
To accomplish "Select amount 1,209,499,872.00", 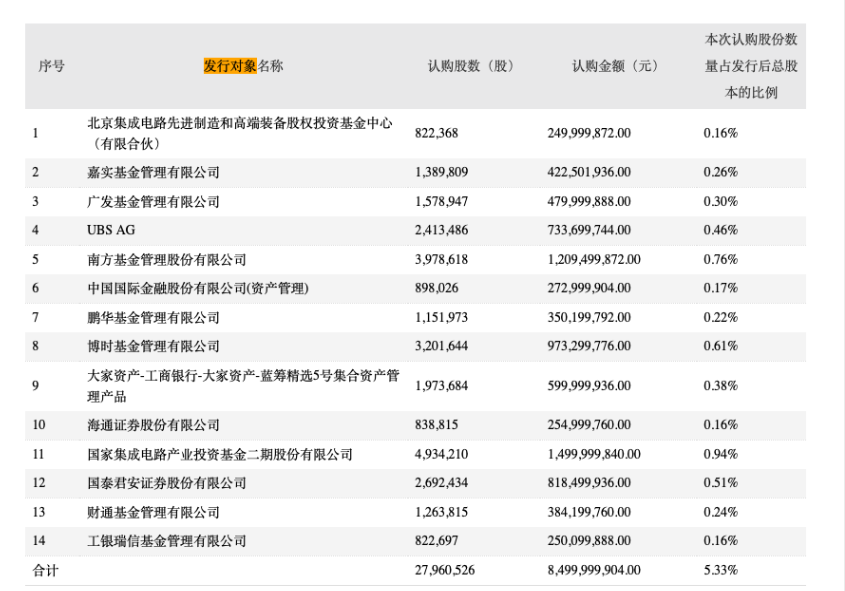I will 594,260.
